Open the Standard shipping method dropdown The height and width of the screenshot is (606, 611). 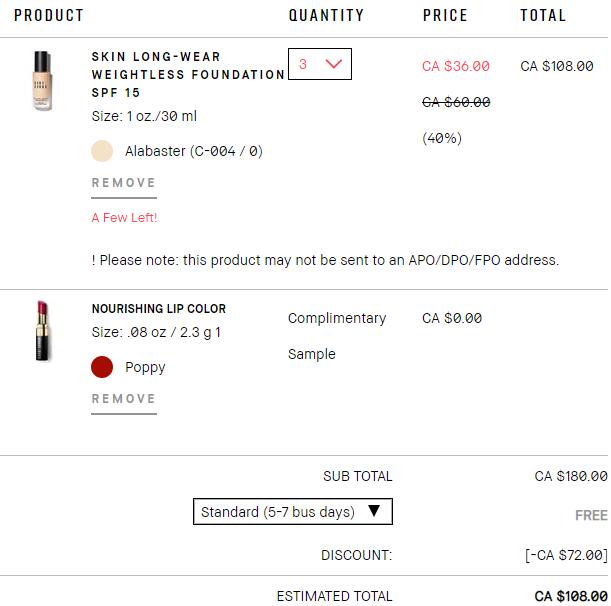pyautogui.click(x=292, y=512)
